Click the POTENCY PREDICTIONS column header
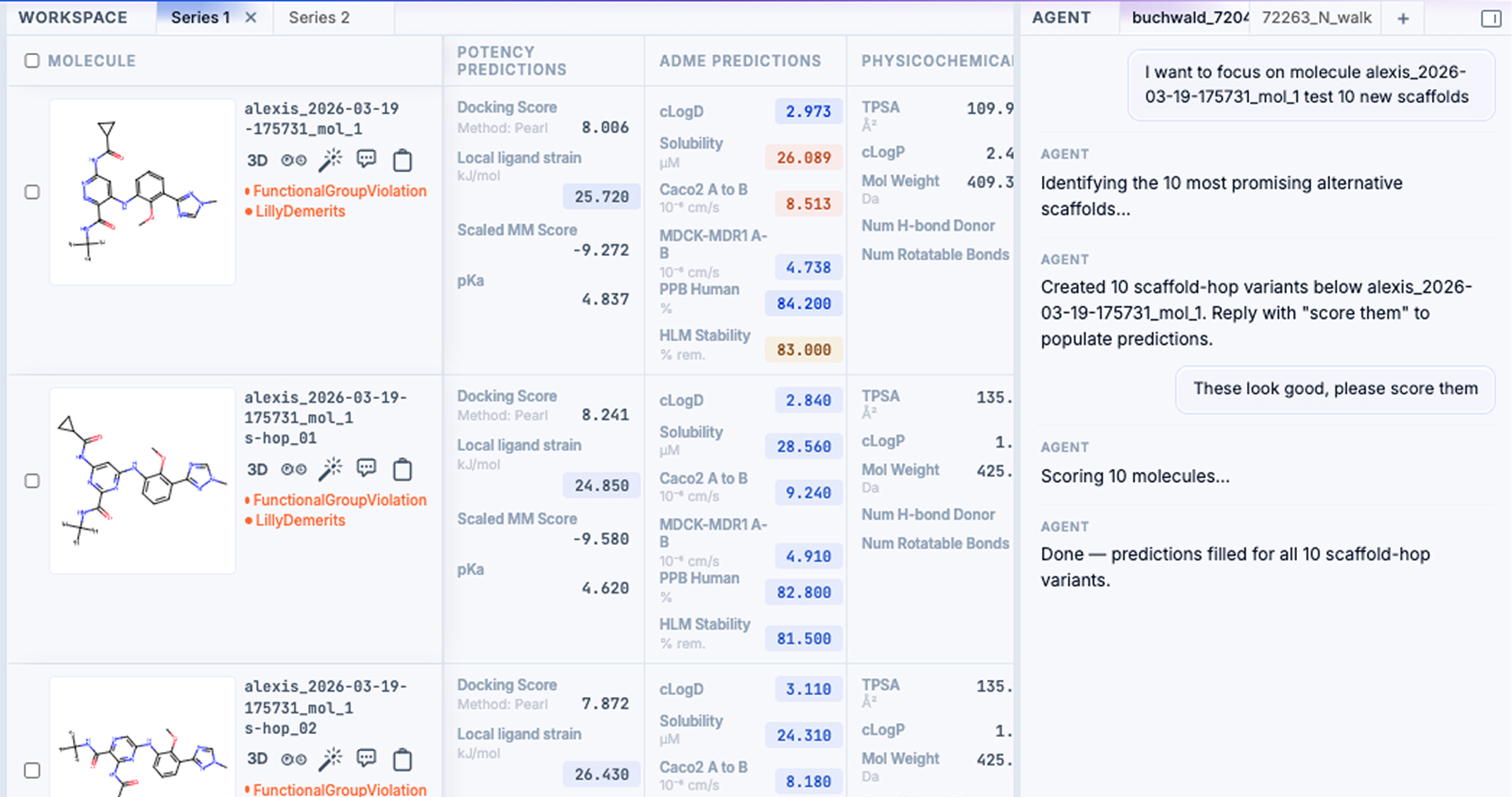This screenshot has width=1512, height=797. 512,60
